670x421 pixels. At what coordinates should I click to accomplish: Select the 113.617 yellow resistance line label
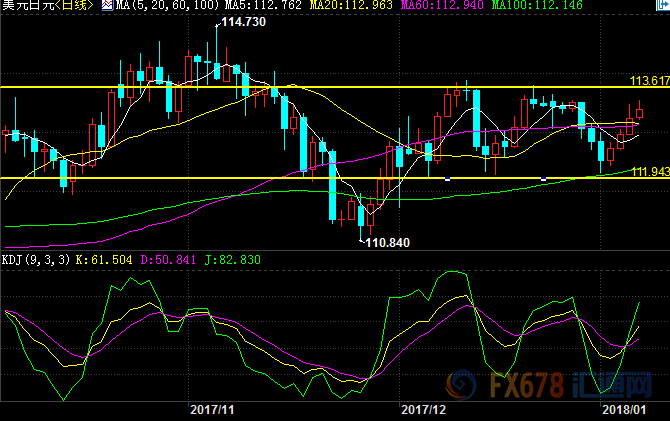tap(649, 80)
